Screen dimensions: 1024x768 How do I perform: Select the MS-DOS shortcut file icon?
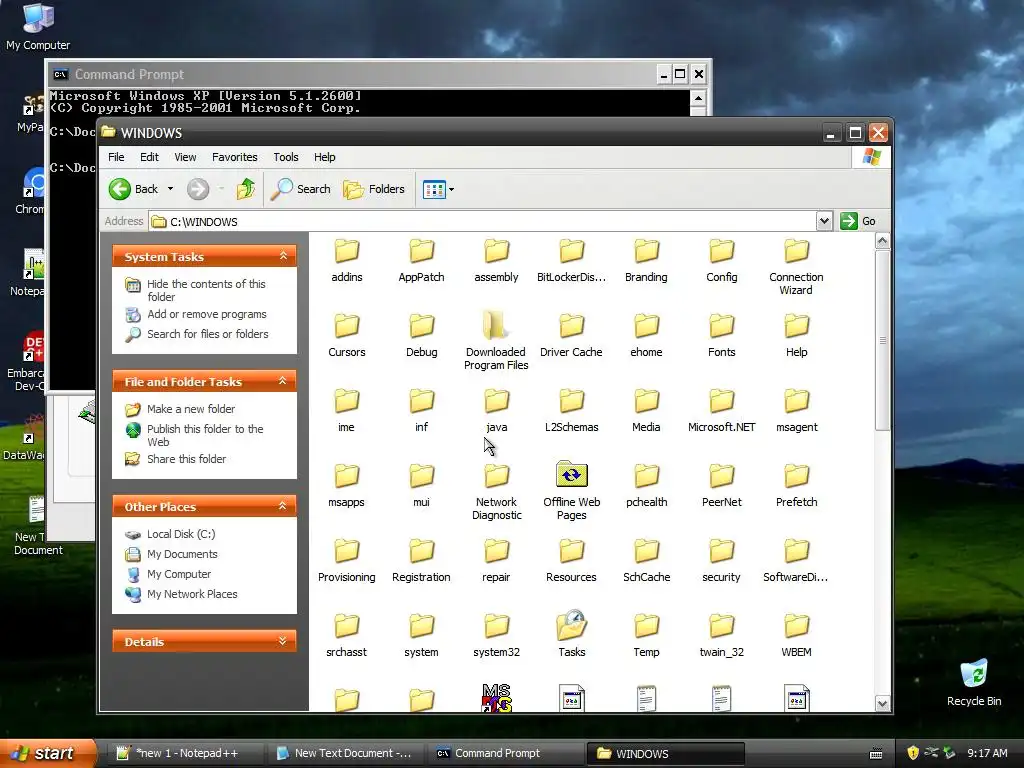pyautogui.click(x=496, y=697)
